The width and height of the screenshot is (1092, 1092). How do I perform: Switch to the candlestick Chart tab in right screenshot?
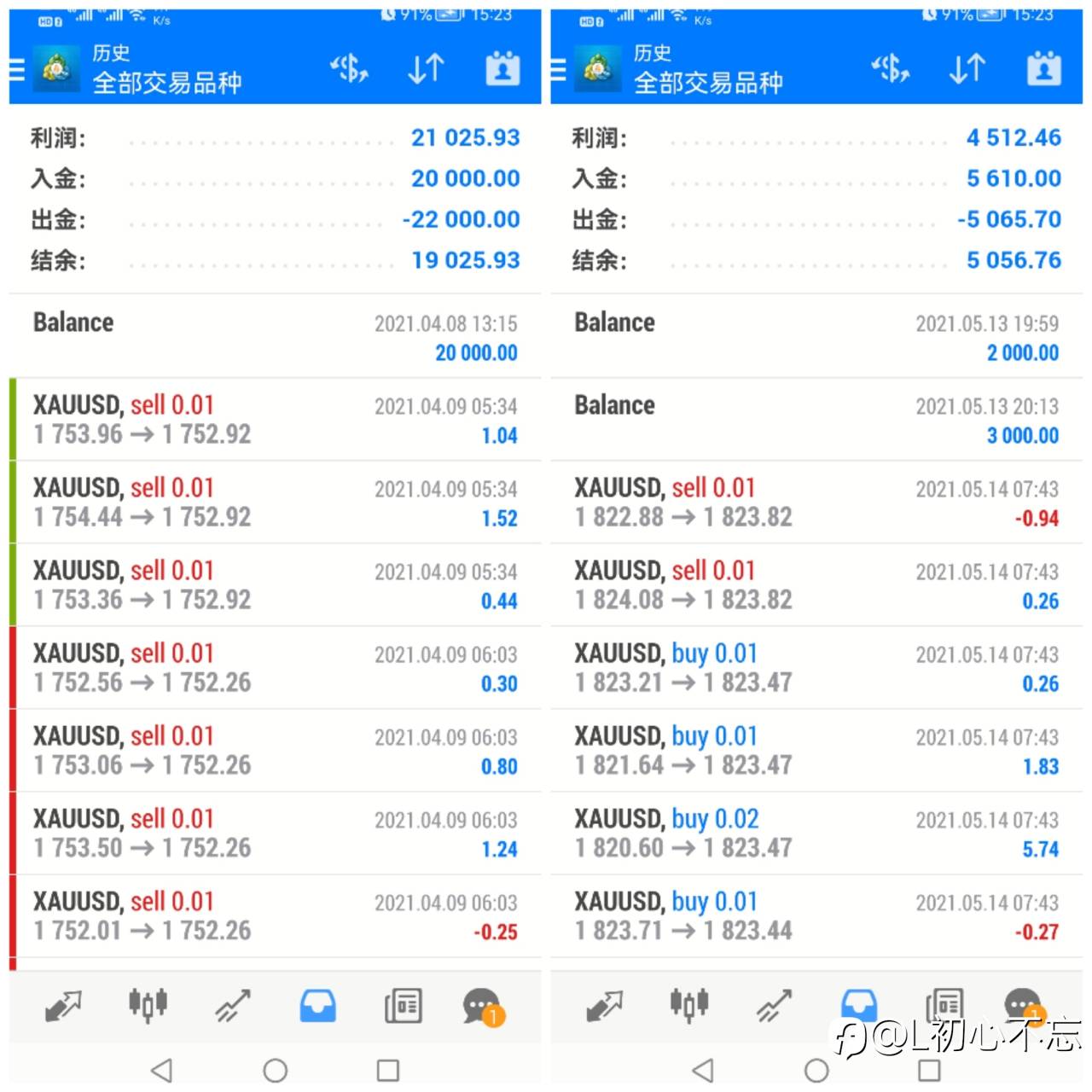(689, 1005)
